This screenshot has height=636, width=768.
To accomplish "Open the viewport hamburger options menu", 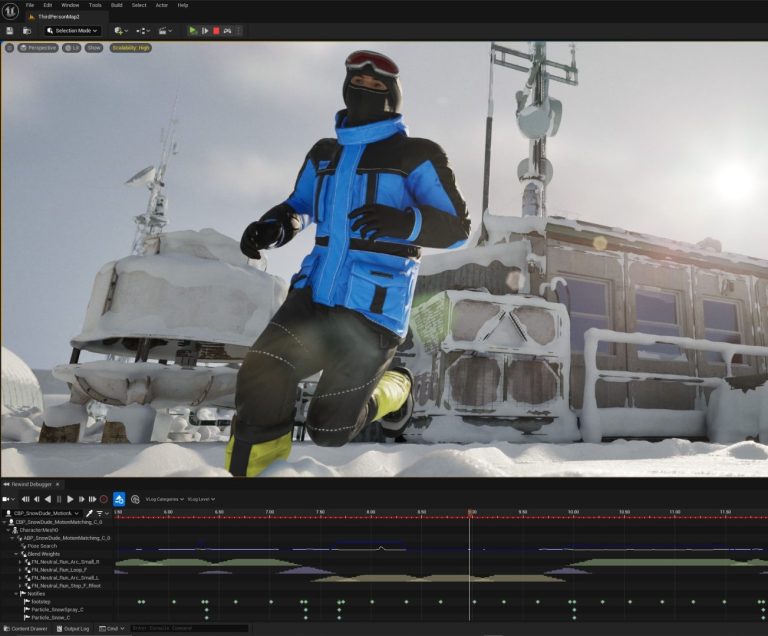I will tap(9, 48).
